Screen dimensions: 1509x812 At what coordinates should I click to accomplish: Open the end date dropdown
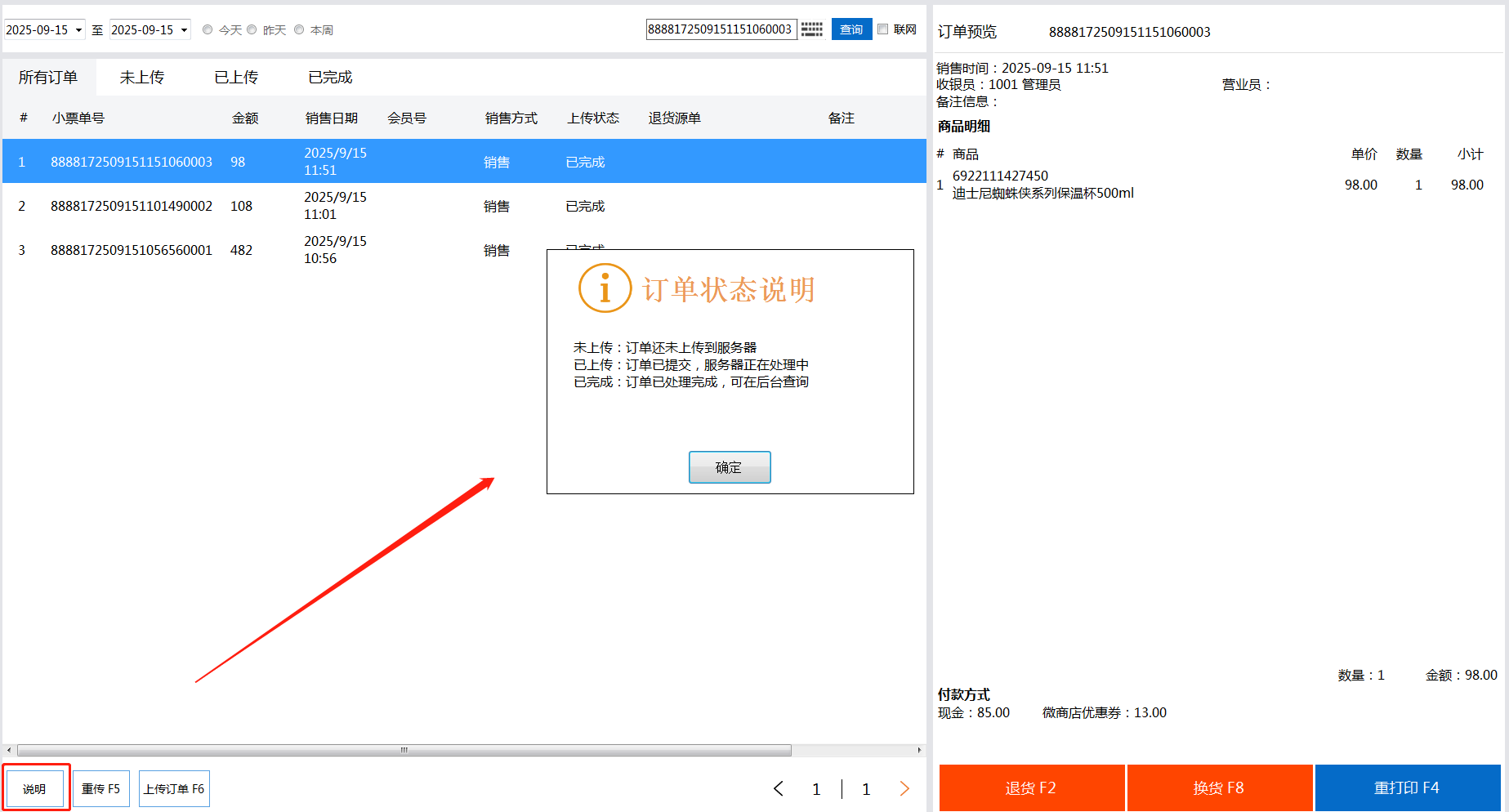point(184,30)
